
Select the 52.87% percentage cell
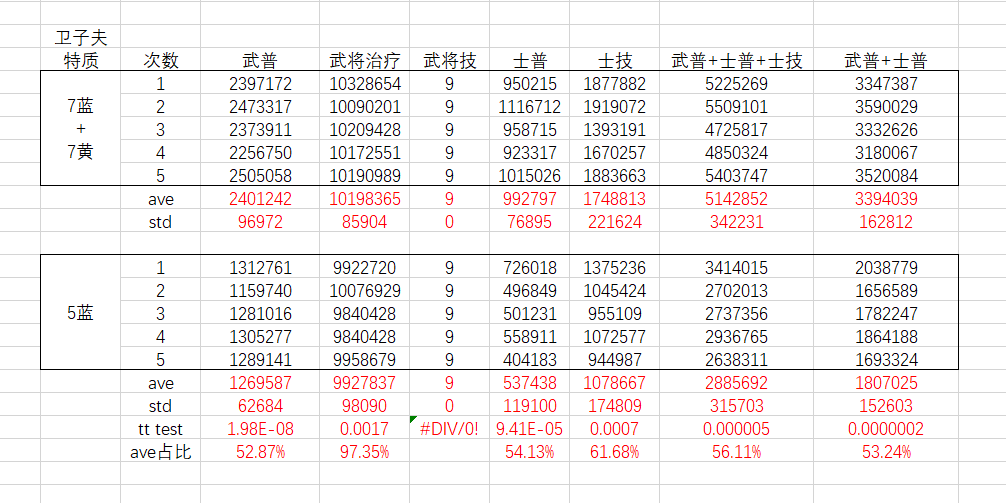tap(260, 452)
